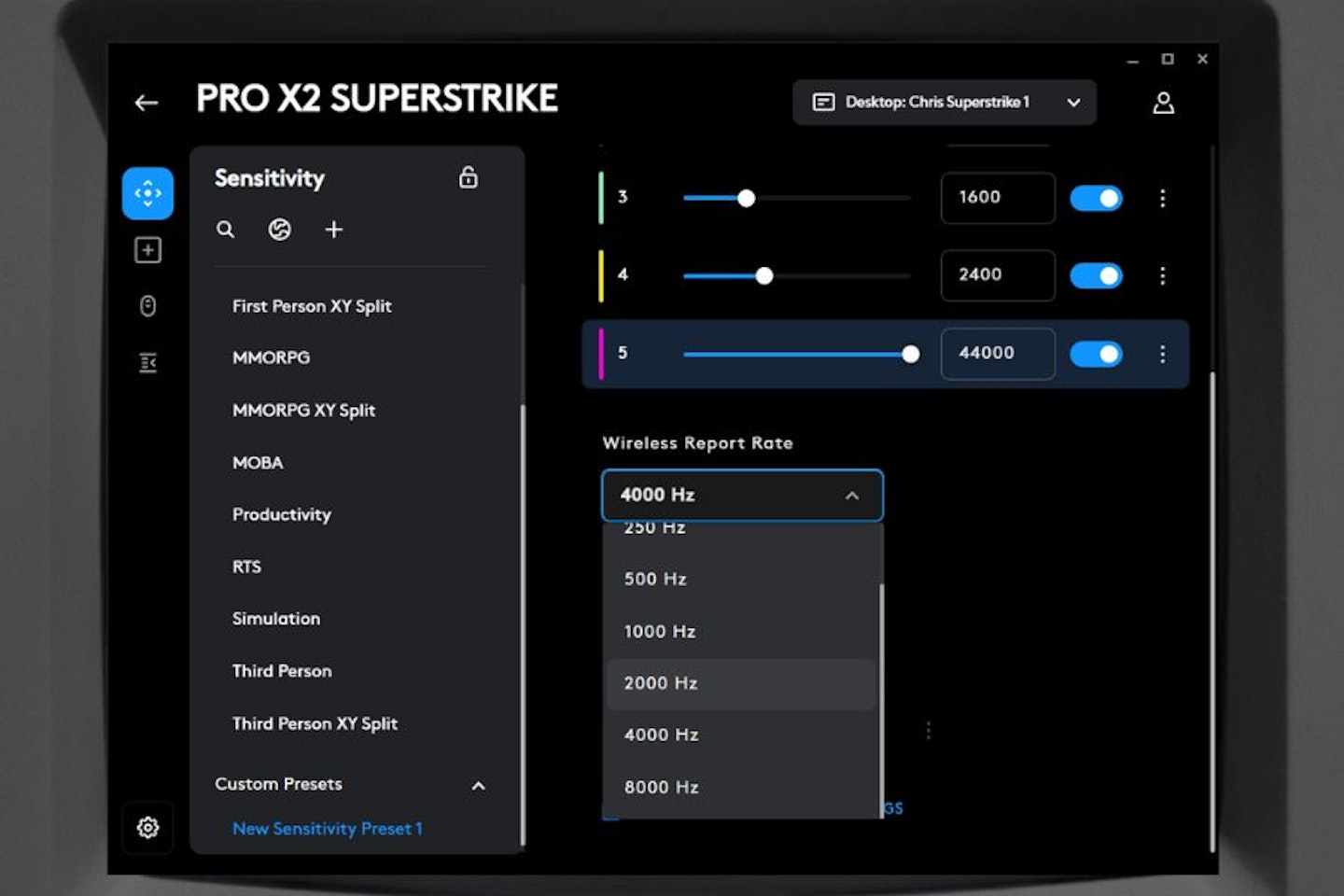Open the search icon in the Sensitivity panel
Image resolution: width=1344 pixels, height=896 pixels.
coord(225,229)
